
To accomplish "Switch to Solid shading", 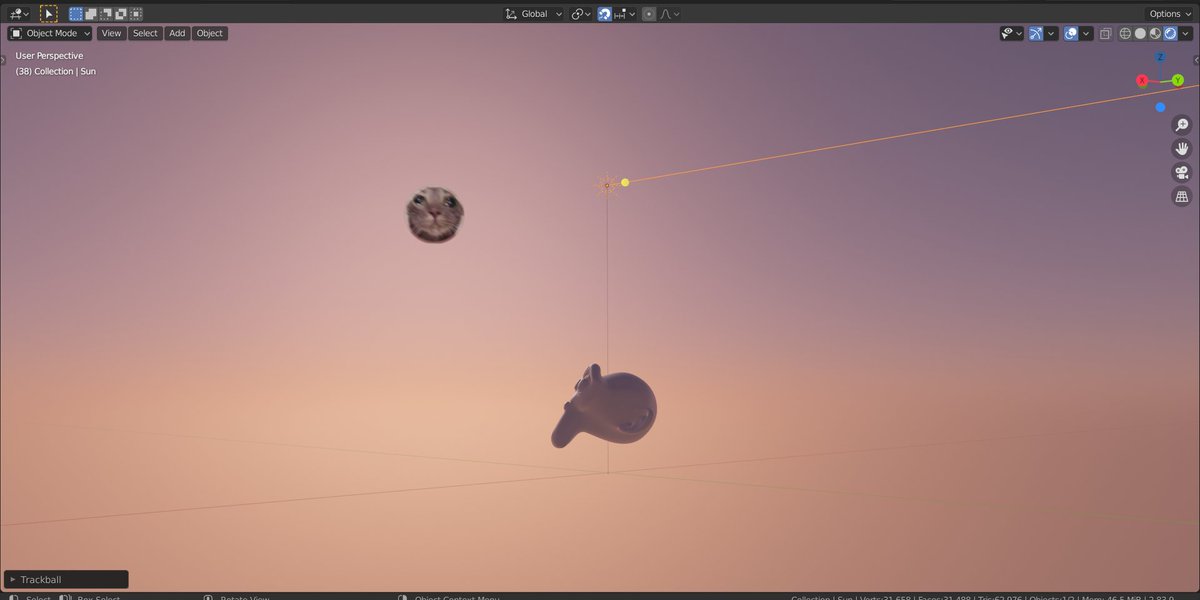I will [x=1140, y=33].
